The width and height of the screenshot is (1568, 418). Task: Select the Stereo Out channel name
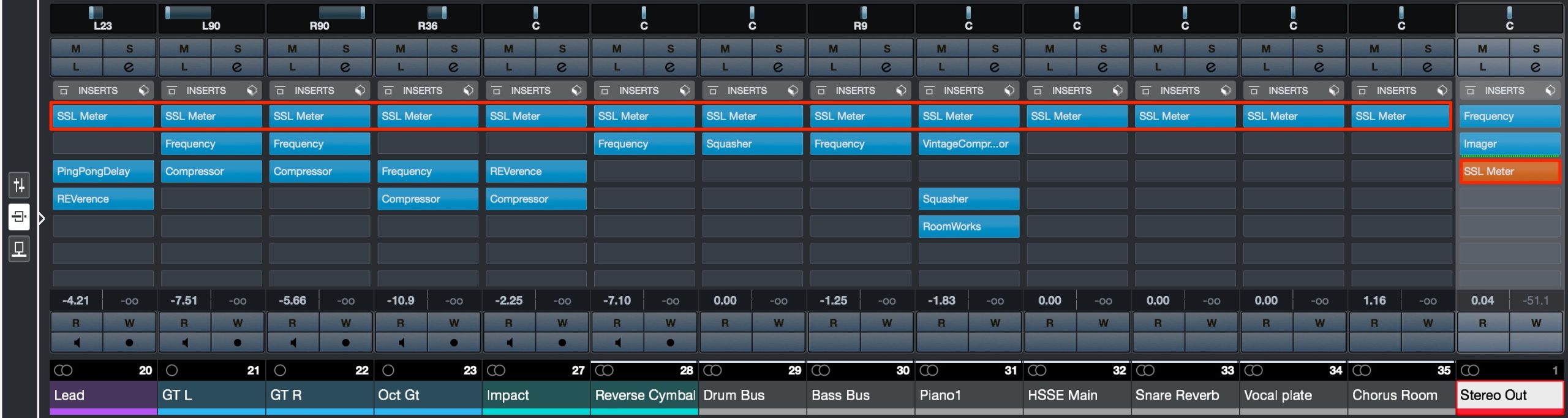pos(1510,395)
